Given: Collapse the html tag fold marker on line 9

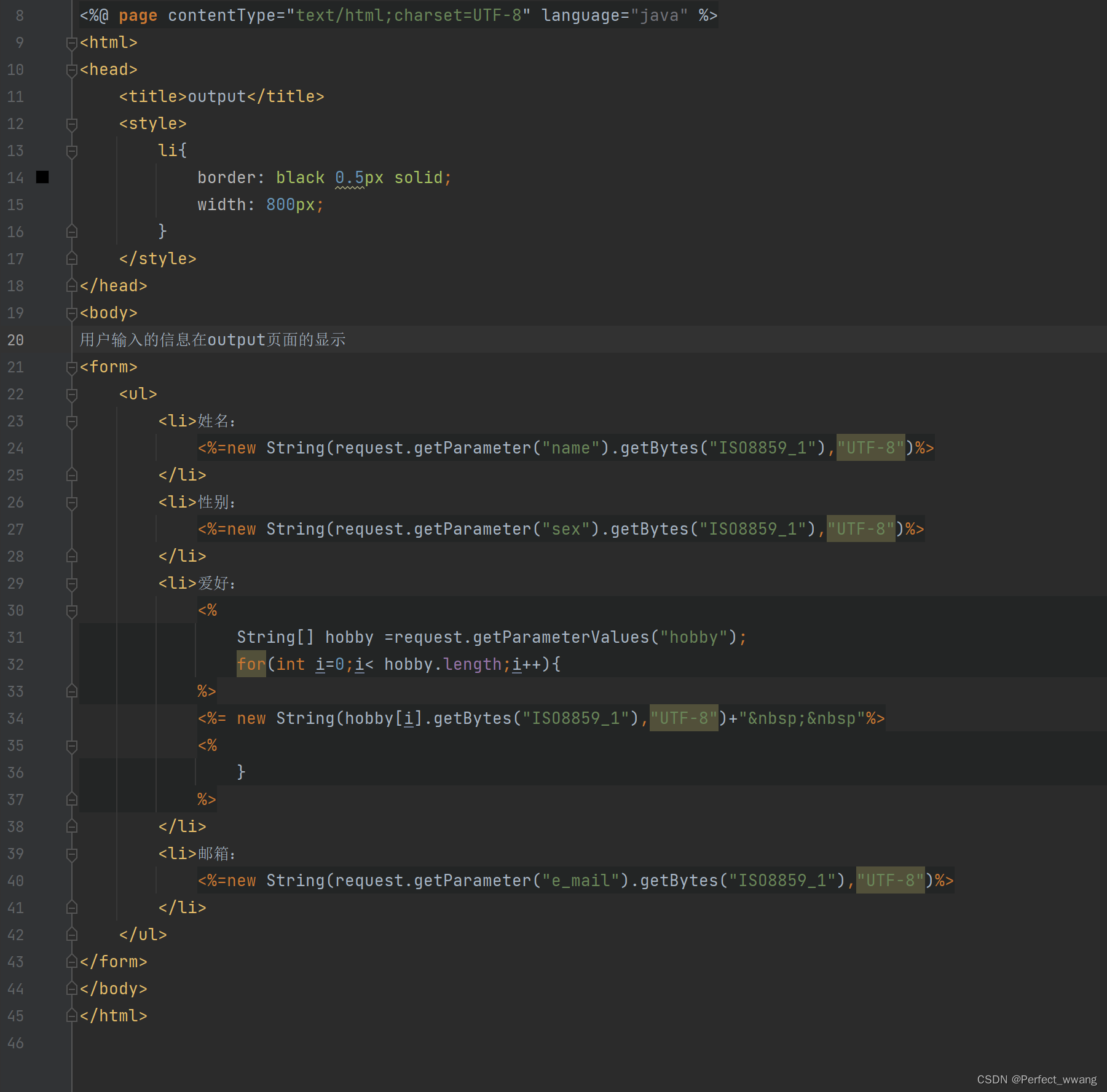Looking at the screenshot, I should coord(71,43).
